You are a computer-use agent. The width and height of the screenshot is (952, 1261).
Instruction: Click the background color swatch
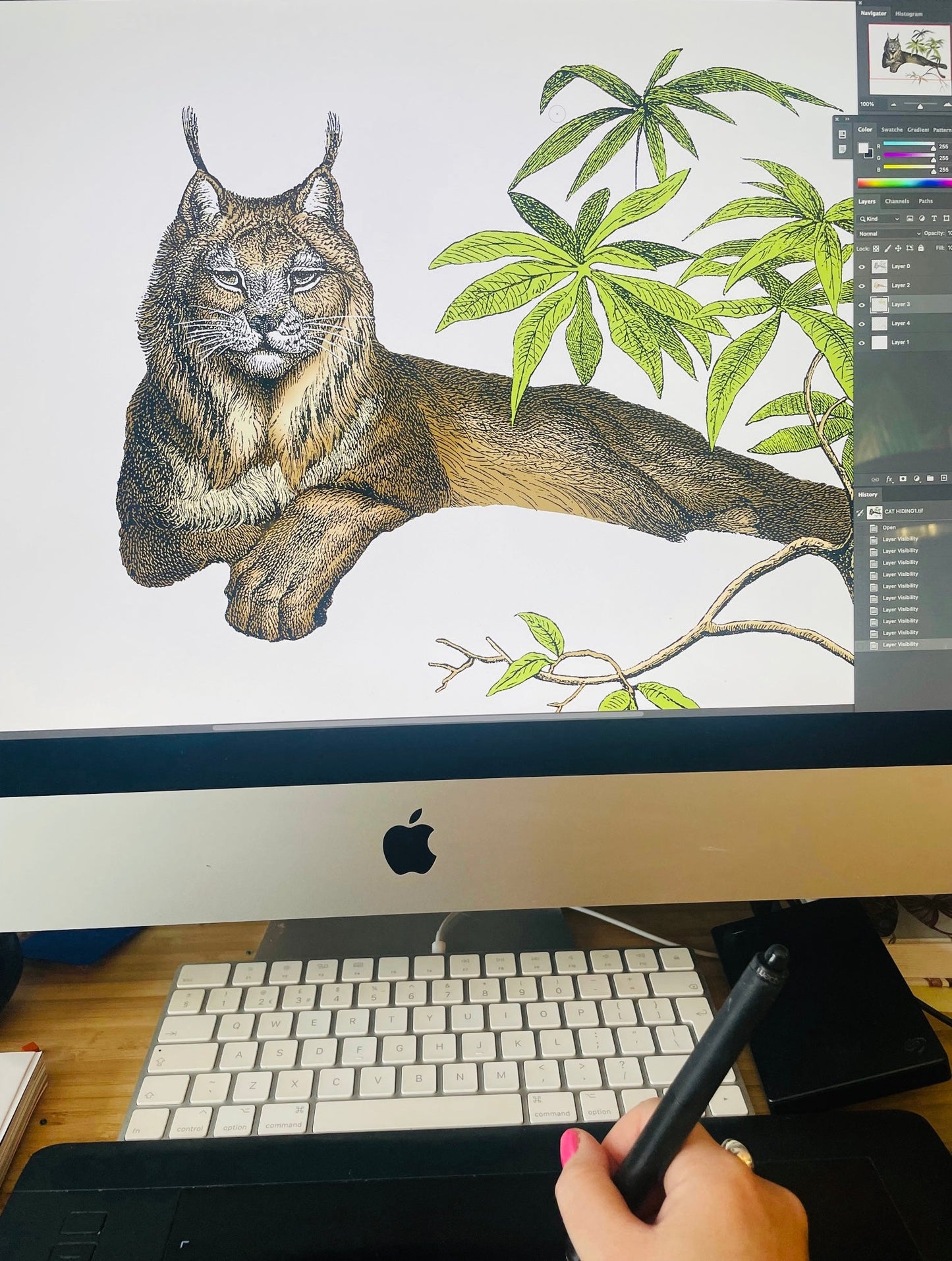click(869, 154)
